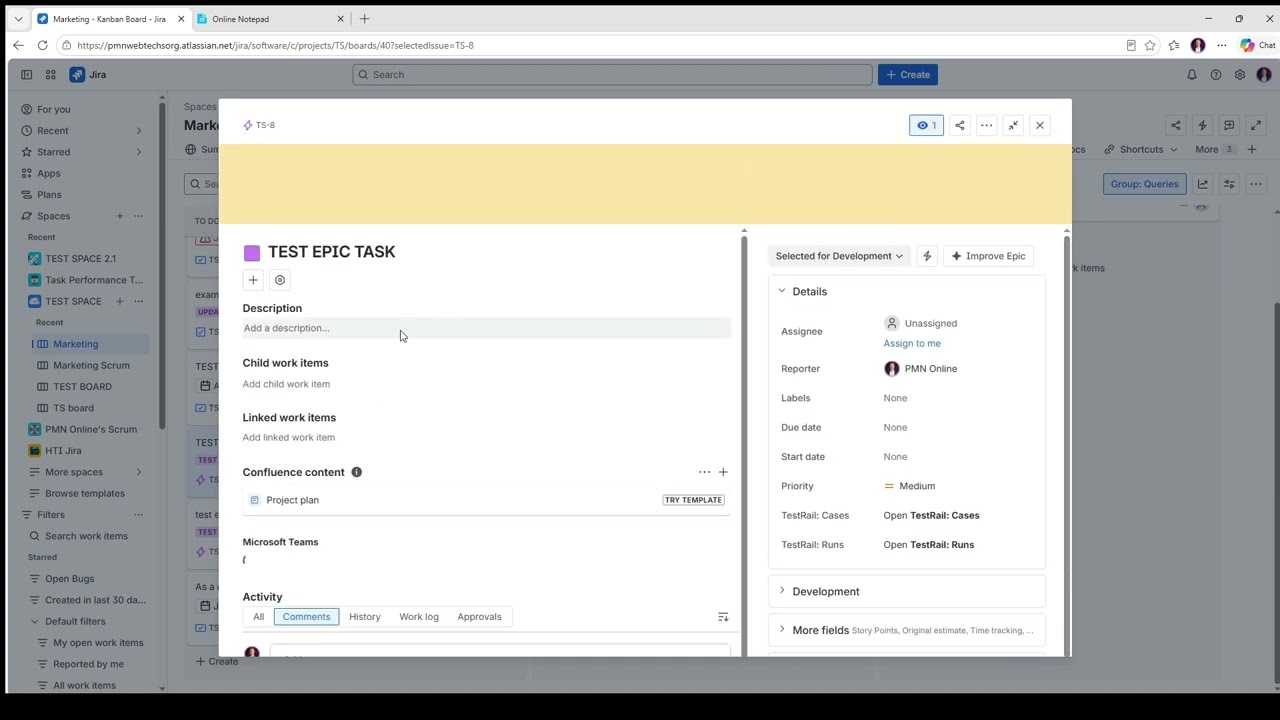
Task: Open the TEST BOARD item in sidebar
Action: point(82,387)
